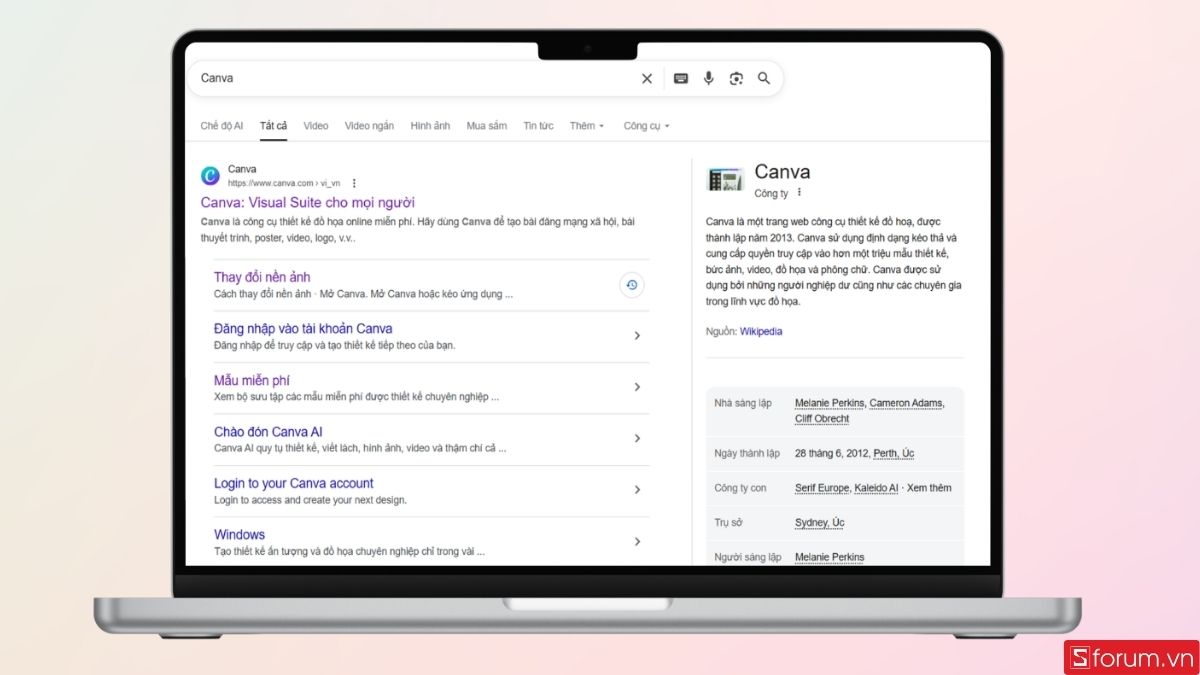Clear the search query with the X icon

pyautogui.click(x=646, y=78)
